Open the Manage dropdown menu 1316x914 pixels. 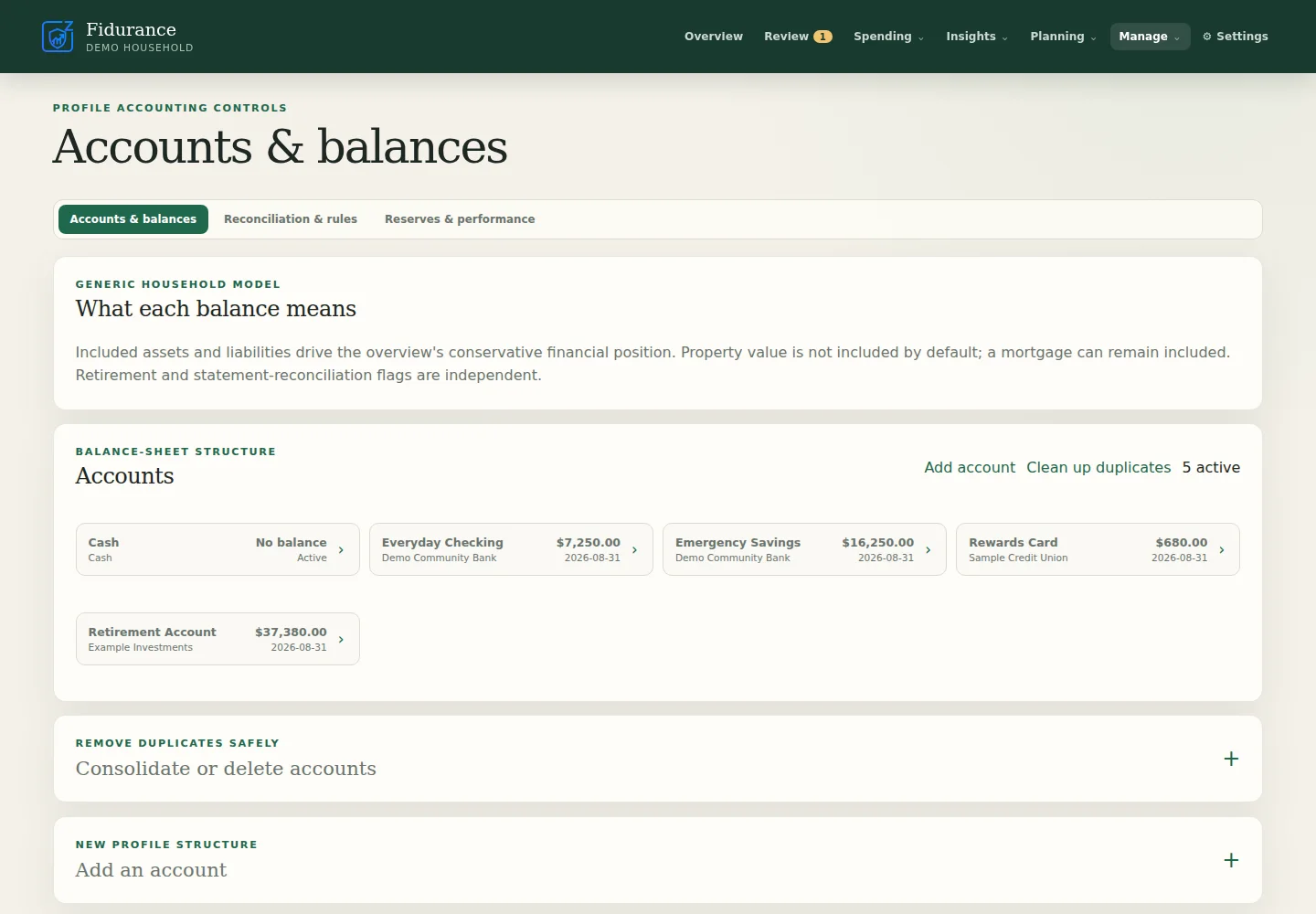[x=1150, y=37]
